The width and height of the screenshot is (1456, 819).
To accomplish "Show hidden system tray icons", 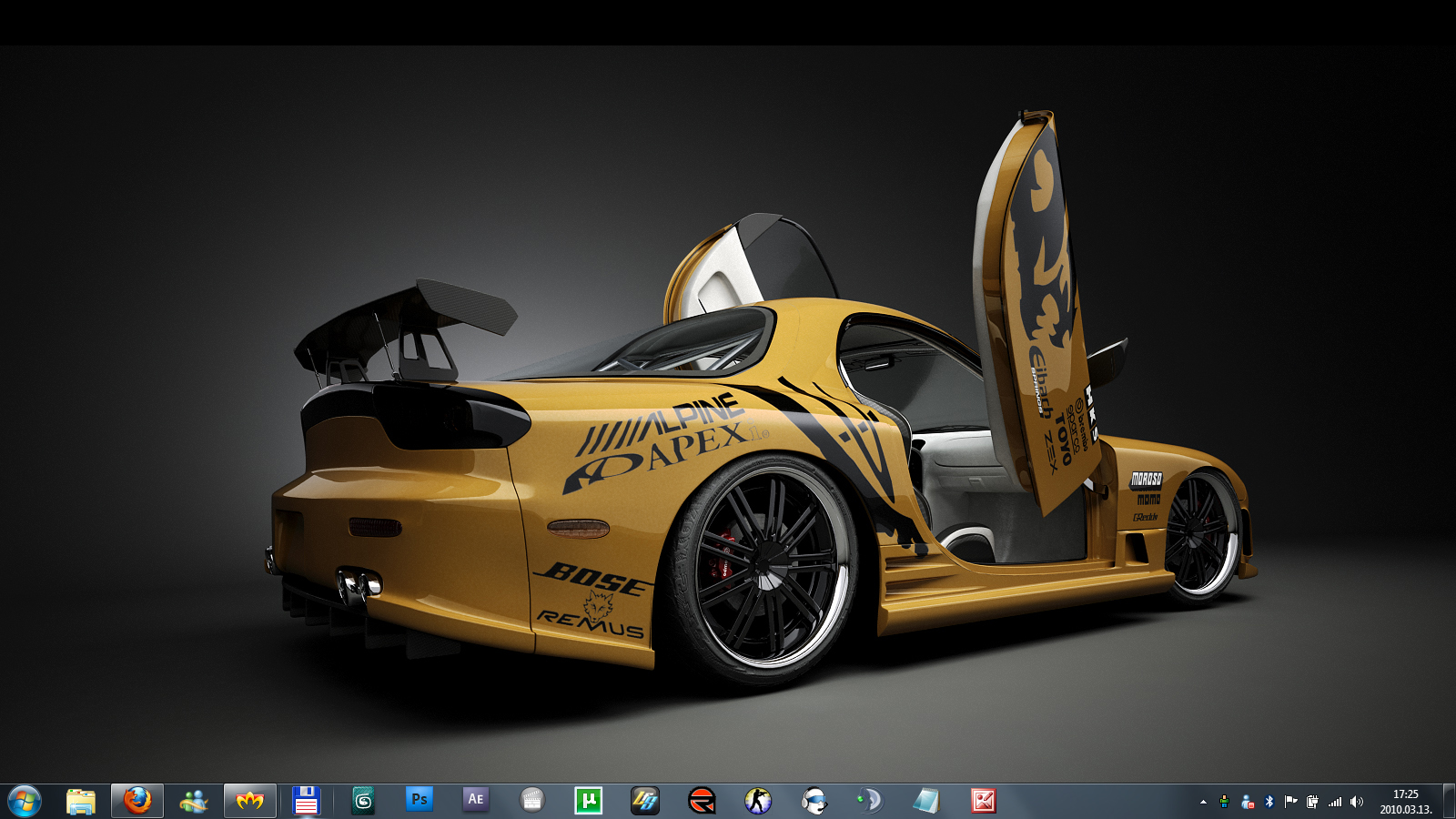I will 1203,802.
